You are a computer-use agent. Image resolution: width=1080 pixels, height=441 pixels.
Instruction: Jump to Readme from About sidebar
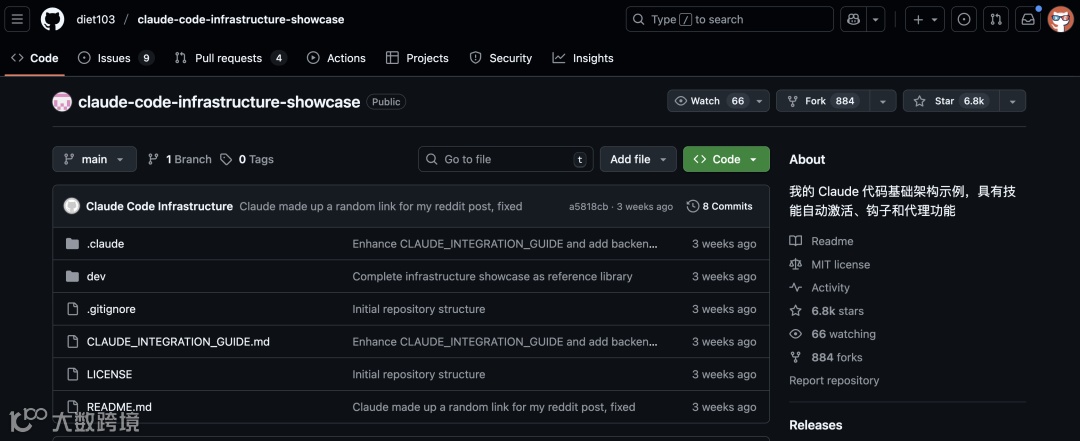tap(822, 241)
